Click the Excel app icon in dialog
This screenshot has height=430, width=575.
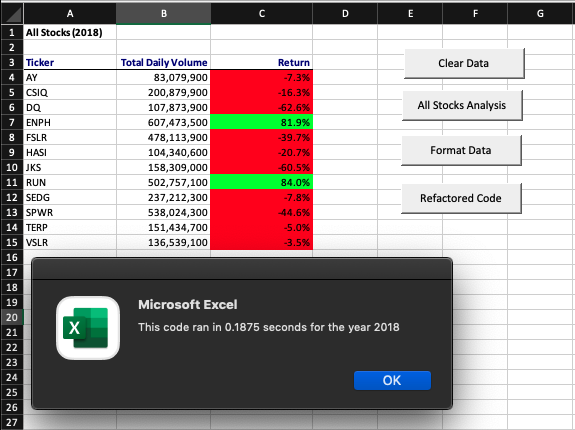tap(88, 328)
